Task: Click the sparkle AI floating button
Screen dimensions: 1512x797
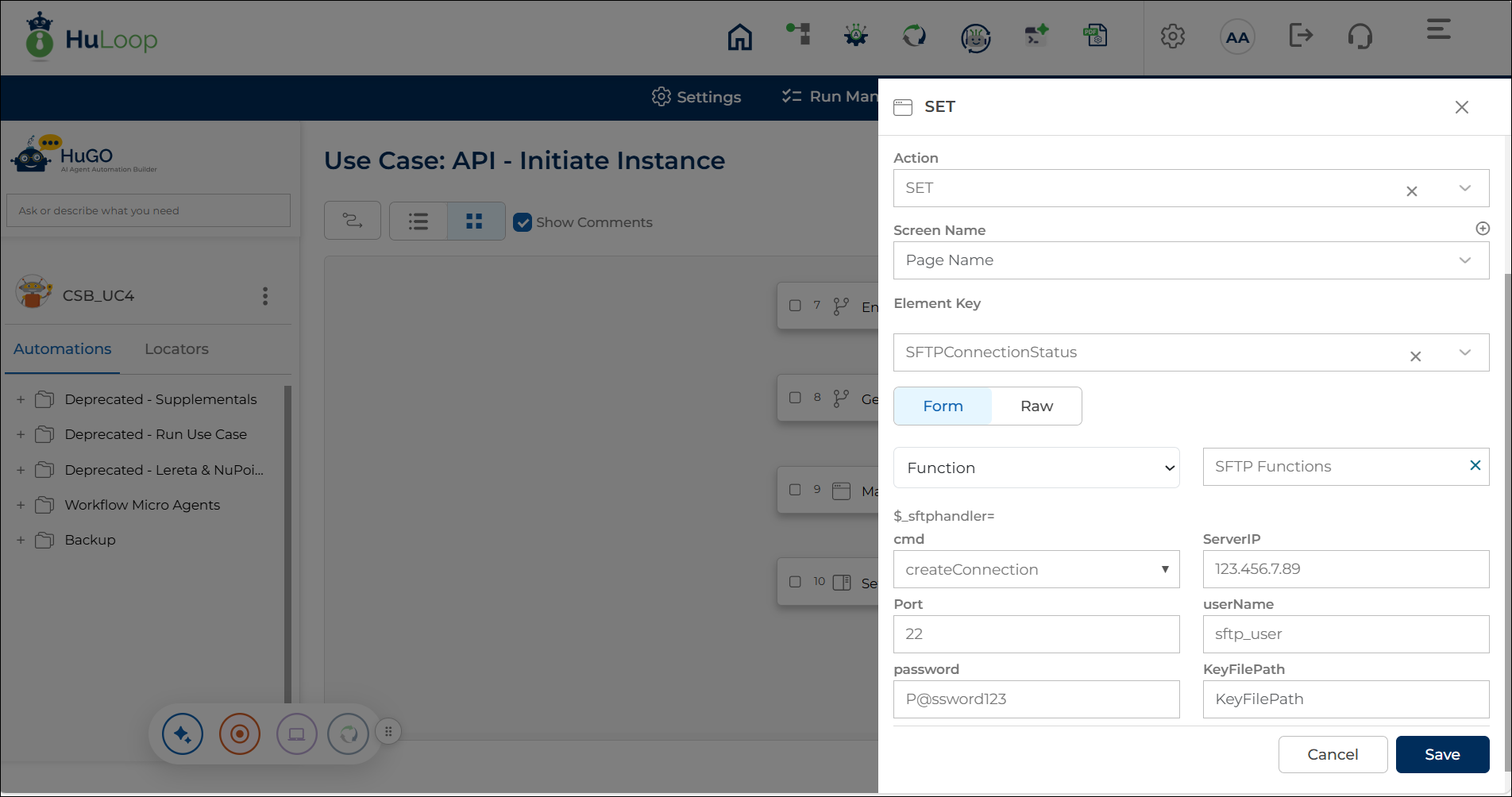Action: (183, 733)
